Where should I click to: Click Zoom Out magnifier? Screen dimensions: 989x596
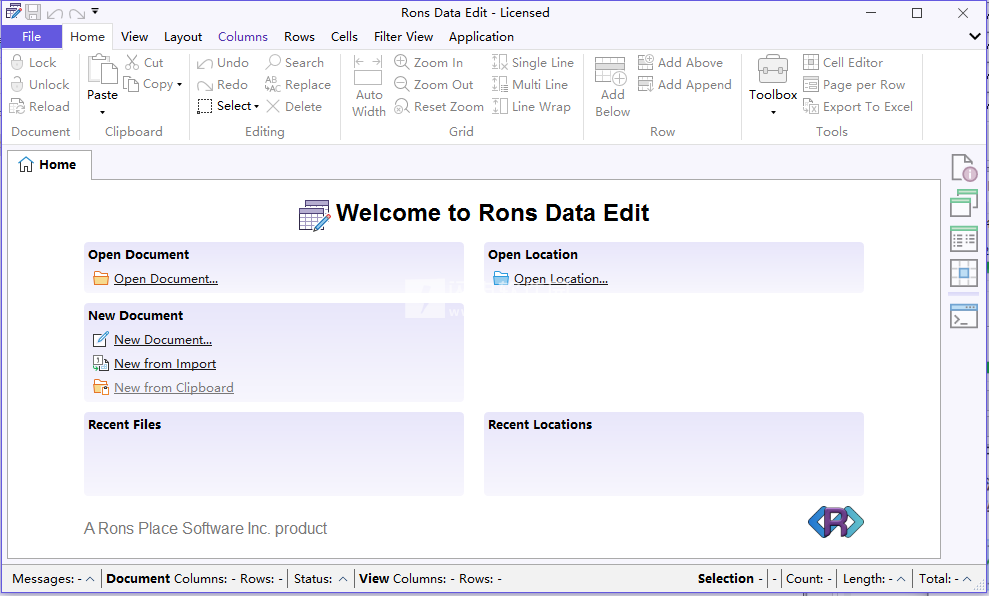(x=402, y=84)
